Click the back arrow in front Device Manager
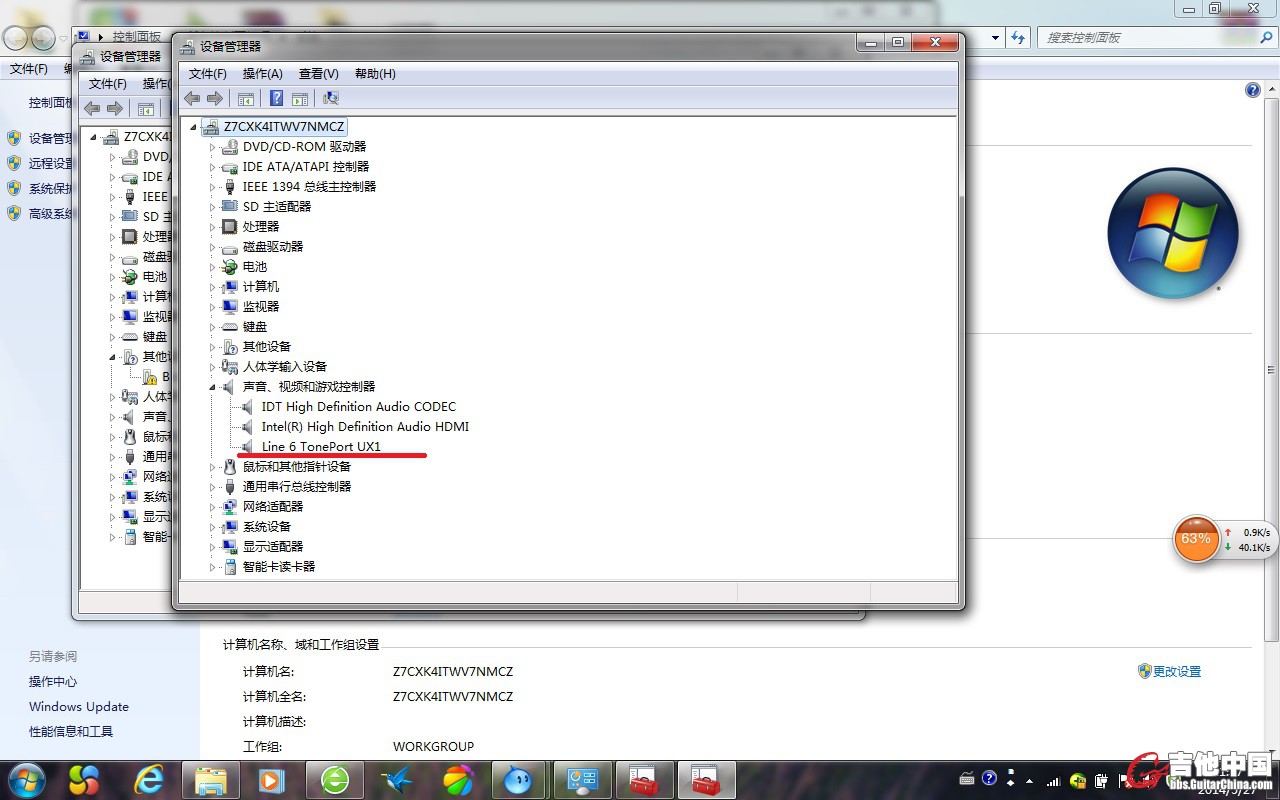 pyautogui.click(x=192, y=98)
